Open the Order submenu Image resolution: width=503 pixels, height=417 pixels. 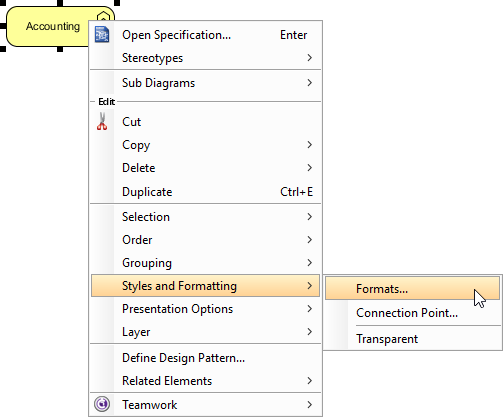(205, 240)
